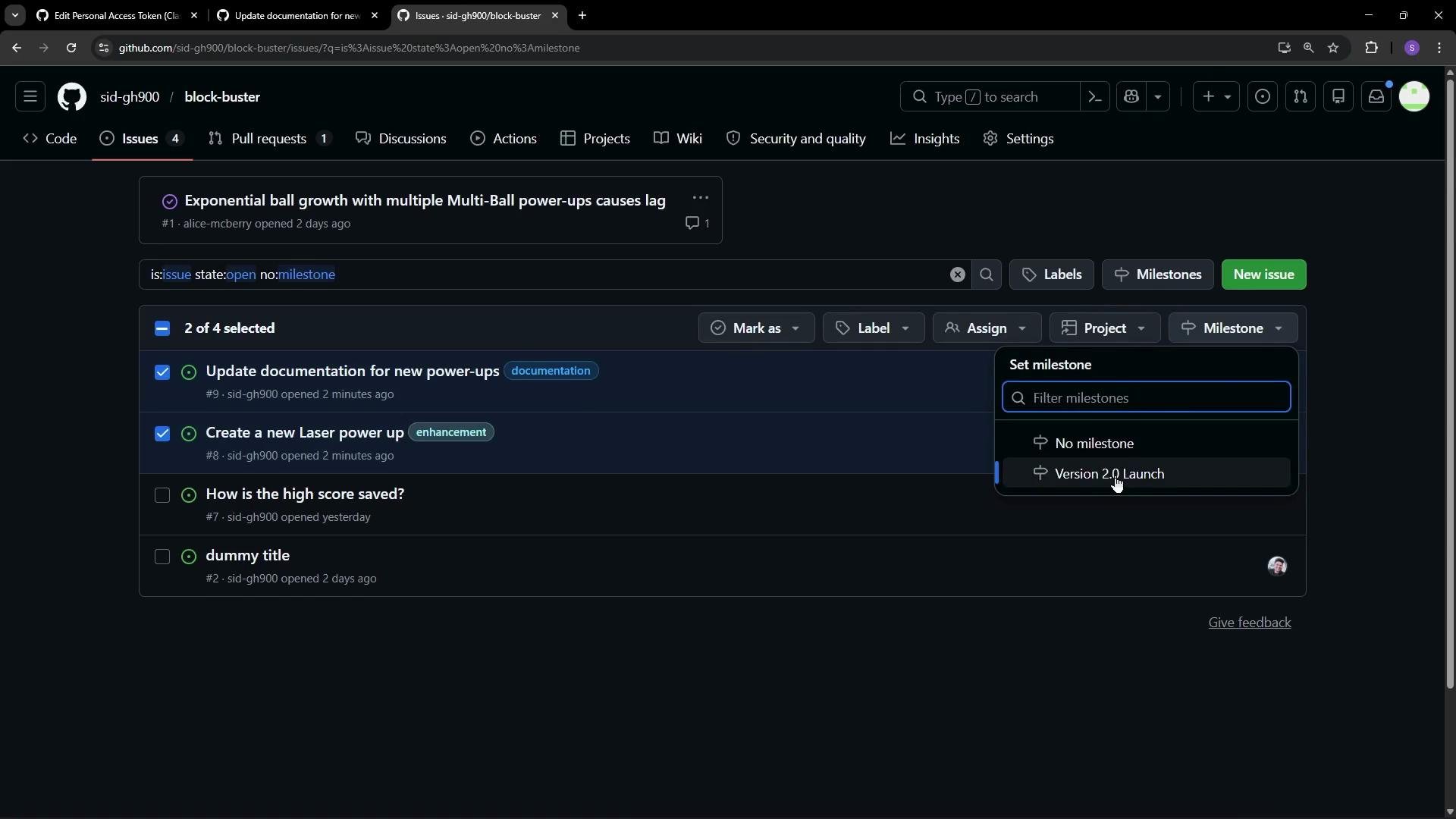Expand the Label dropdown
The width and height of the screenshot is (1456, 819).
pyautogui.click(x=873, y=328)
